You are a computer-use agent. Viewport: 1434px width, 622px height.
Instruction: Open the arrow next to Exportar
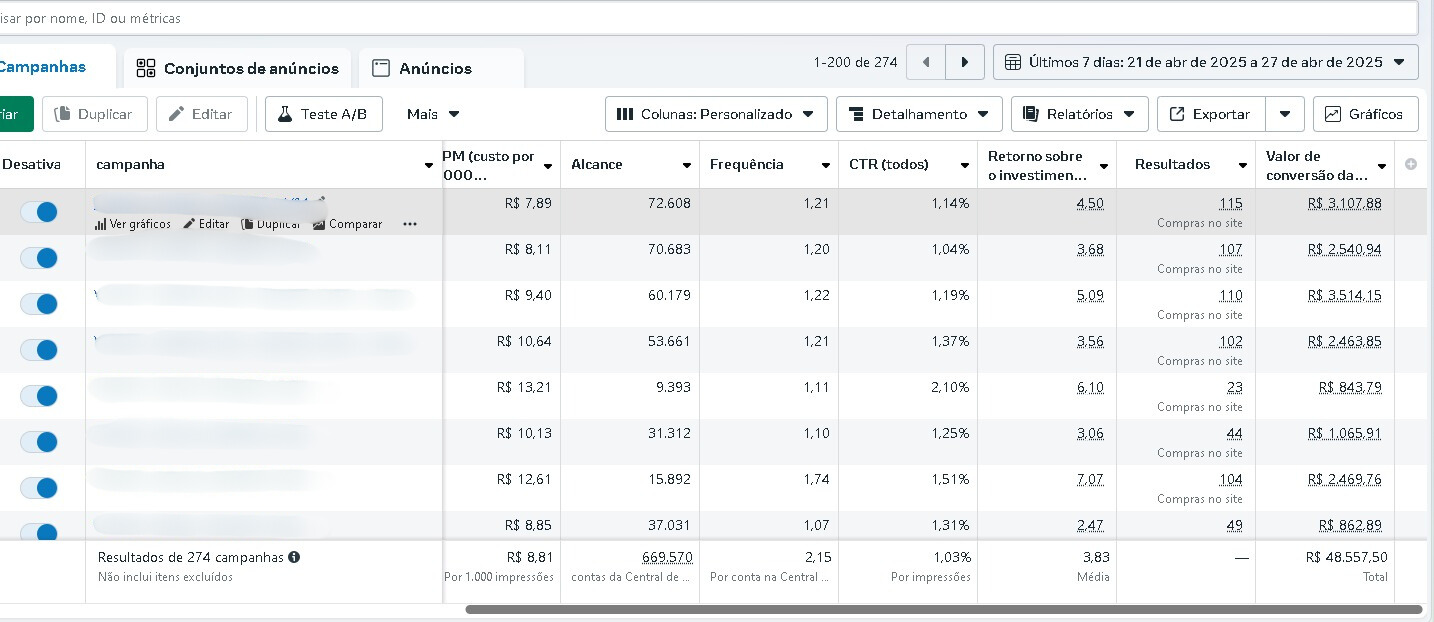point(1285,114)
